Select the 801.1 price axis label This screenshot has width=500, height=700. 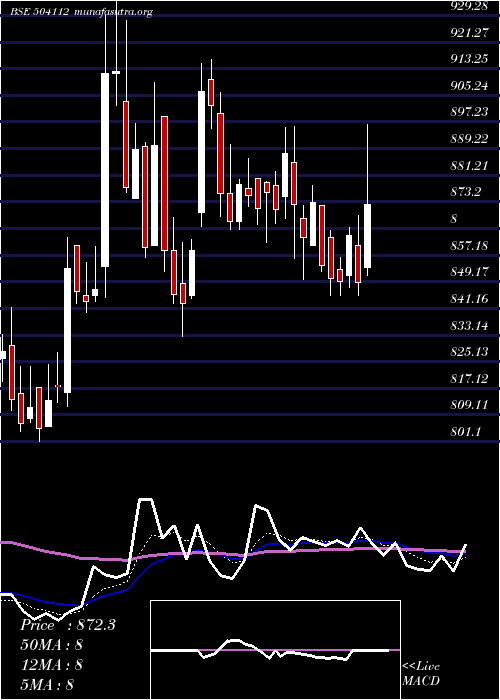coord(466,432)
